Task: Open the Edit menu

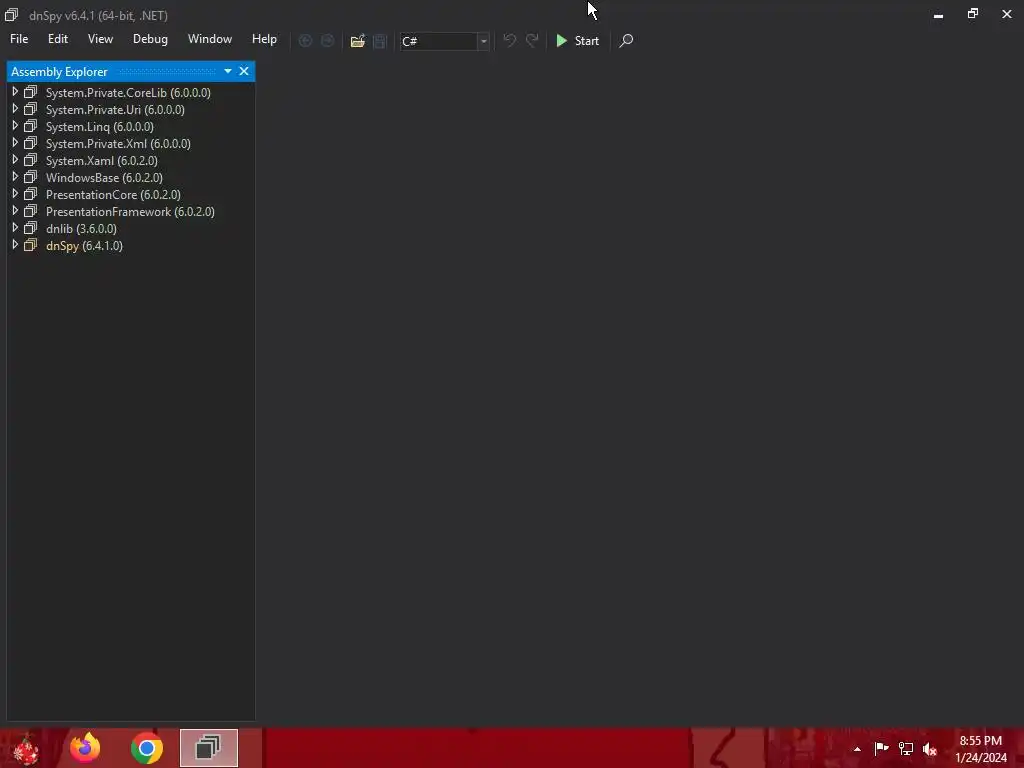Action: pyautogui.click(x=57, y=39)
